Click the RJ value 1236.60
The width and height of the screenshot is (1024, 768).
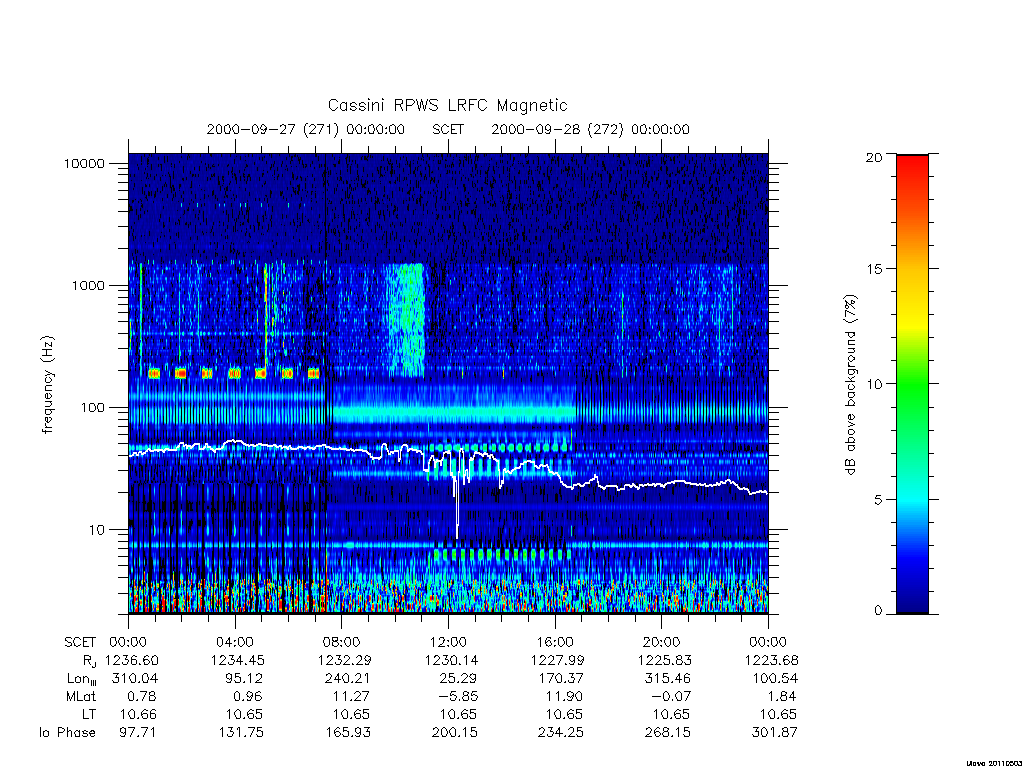[x=132, y=660]
